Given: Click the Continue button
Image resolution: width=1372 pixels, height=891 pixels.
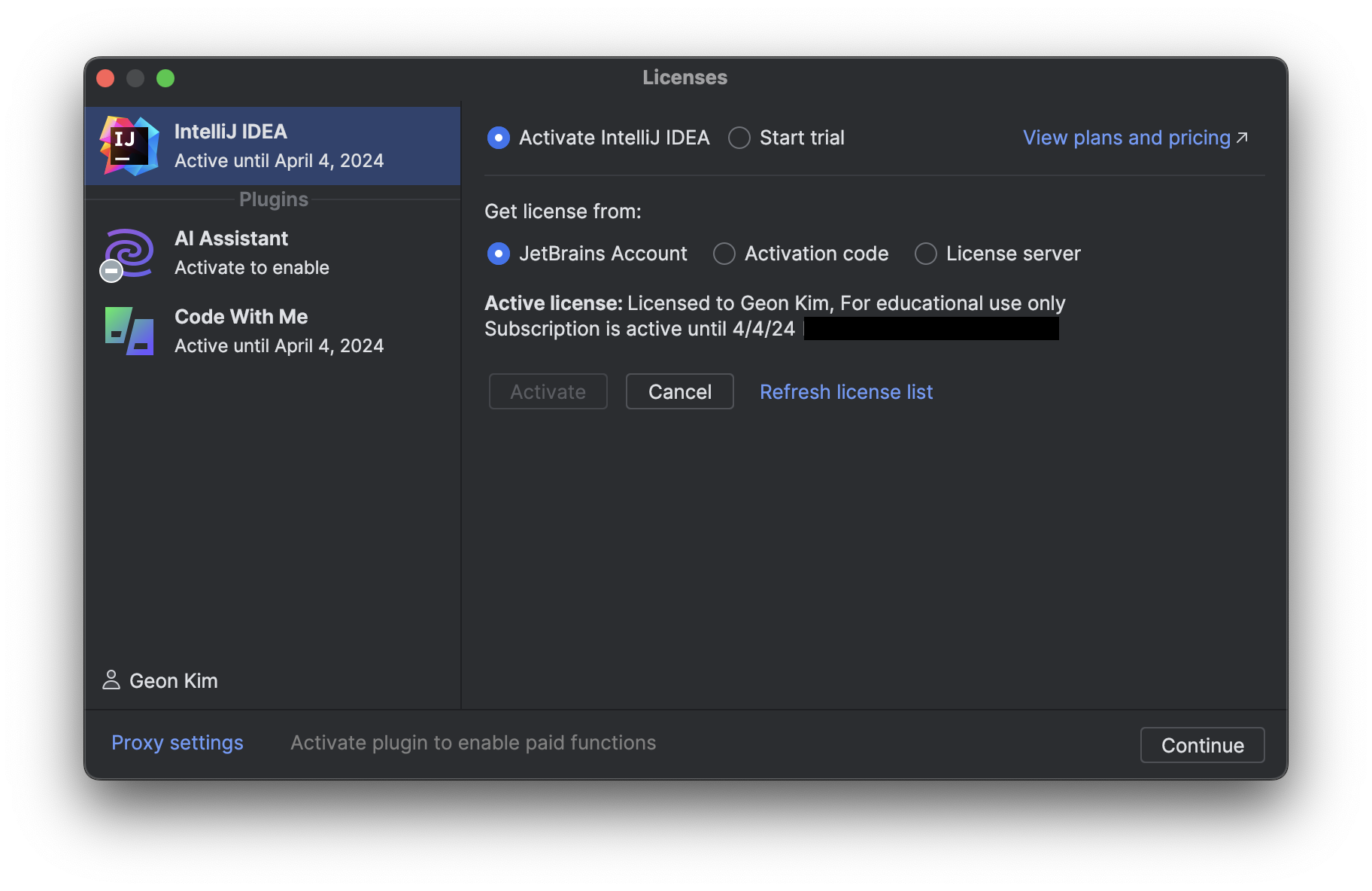Looking at the screenshot, I should pos(1203,745).
